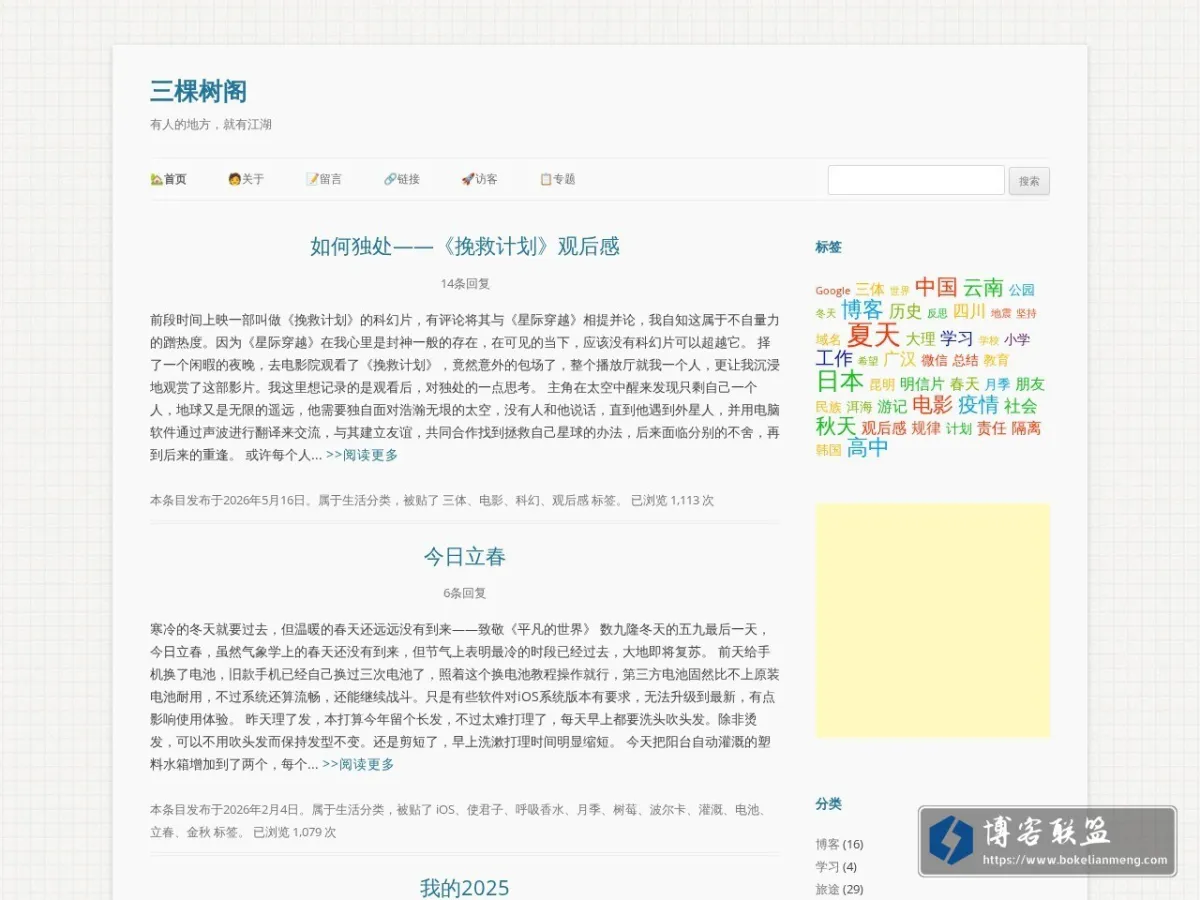This screenshot has width=1200, height=900.
Task: View the 6条回复 comments link
Action: (x=465, y=593)
